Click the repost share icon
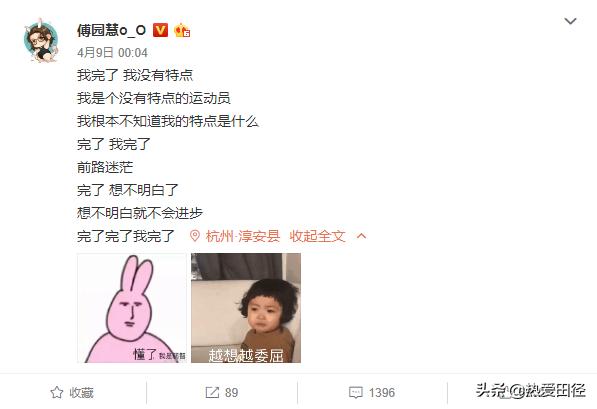 (x=212, y=392)
